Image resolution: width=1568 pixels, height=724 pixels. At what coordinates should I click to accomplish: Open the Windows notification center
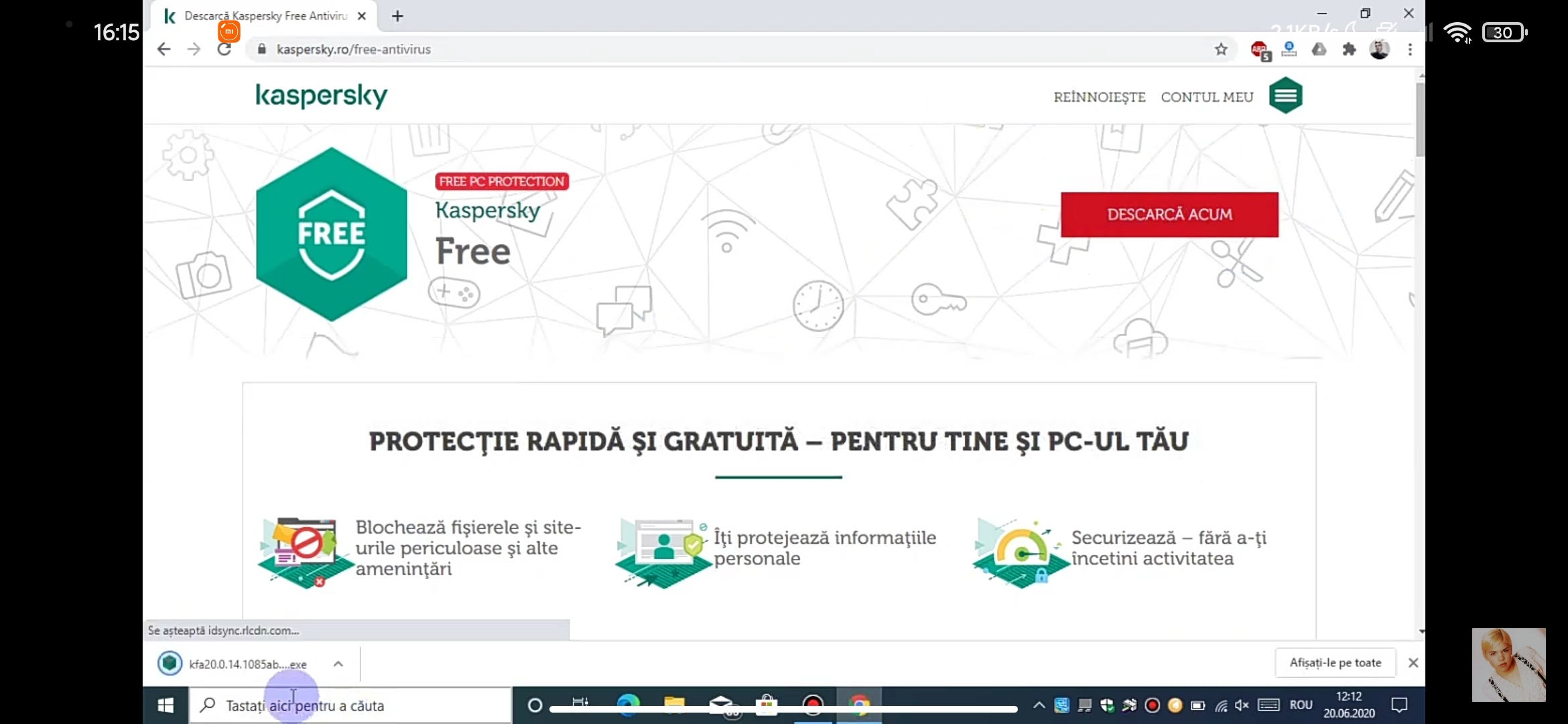[1400, 705]
